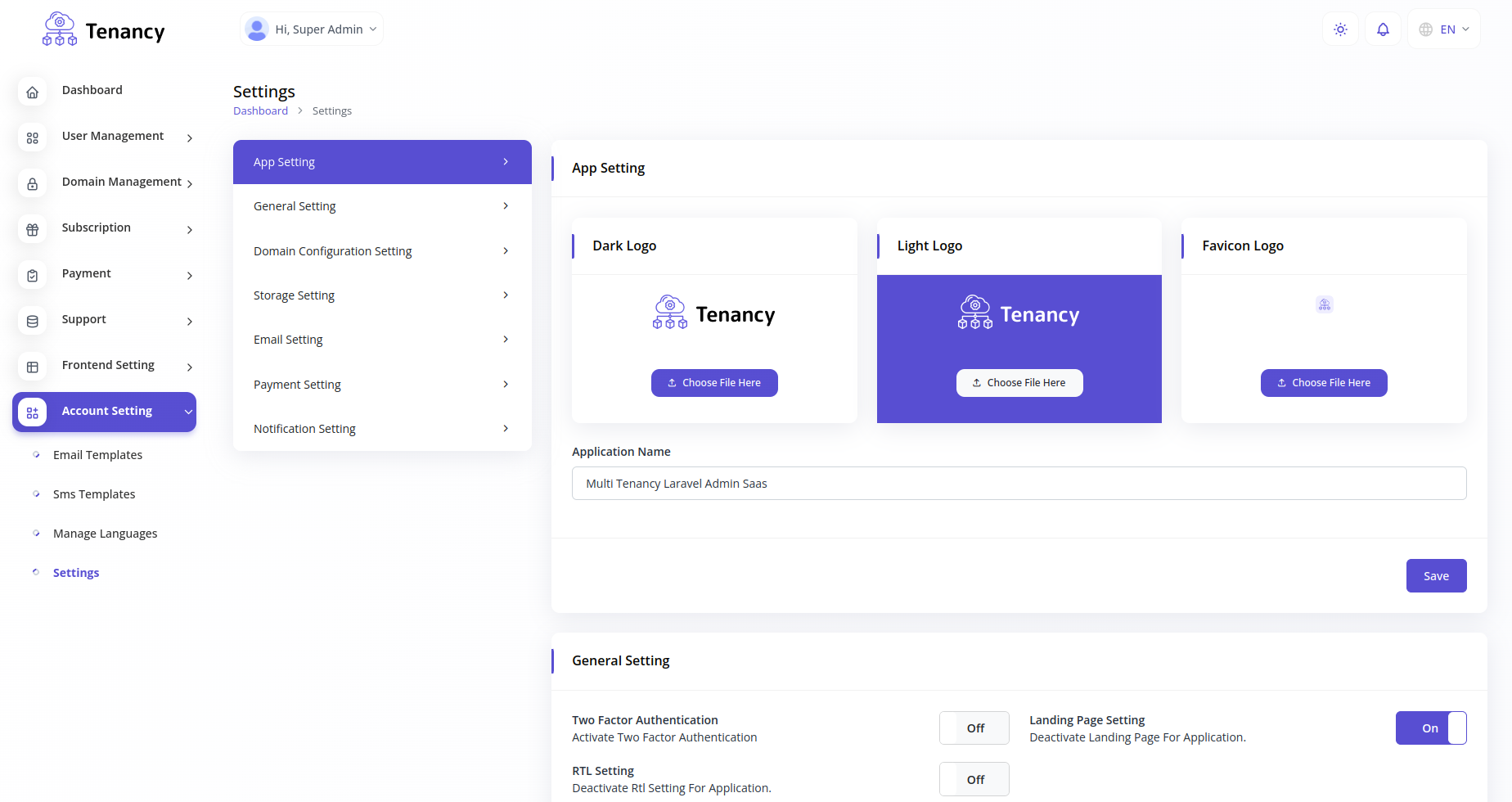Click Choose File Here for Dark Logo
The height and width of the screenshot is (802, 1512).
tap(714, 383)
